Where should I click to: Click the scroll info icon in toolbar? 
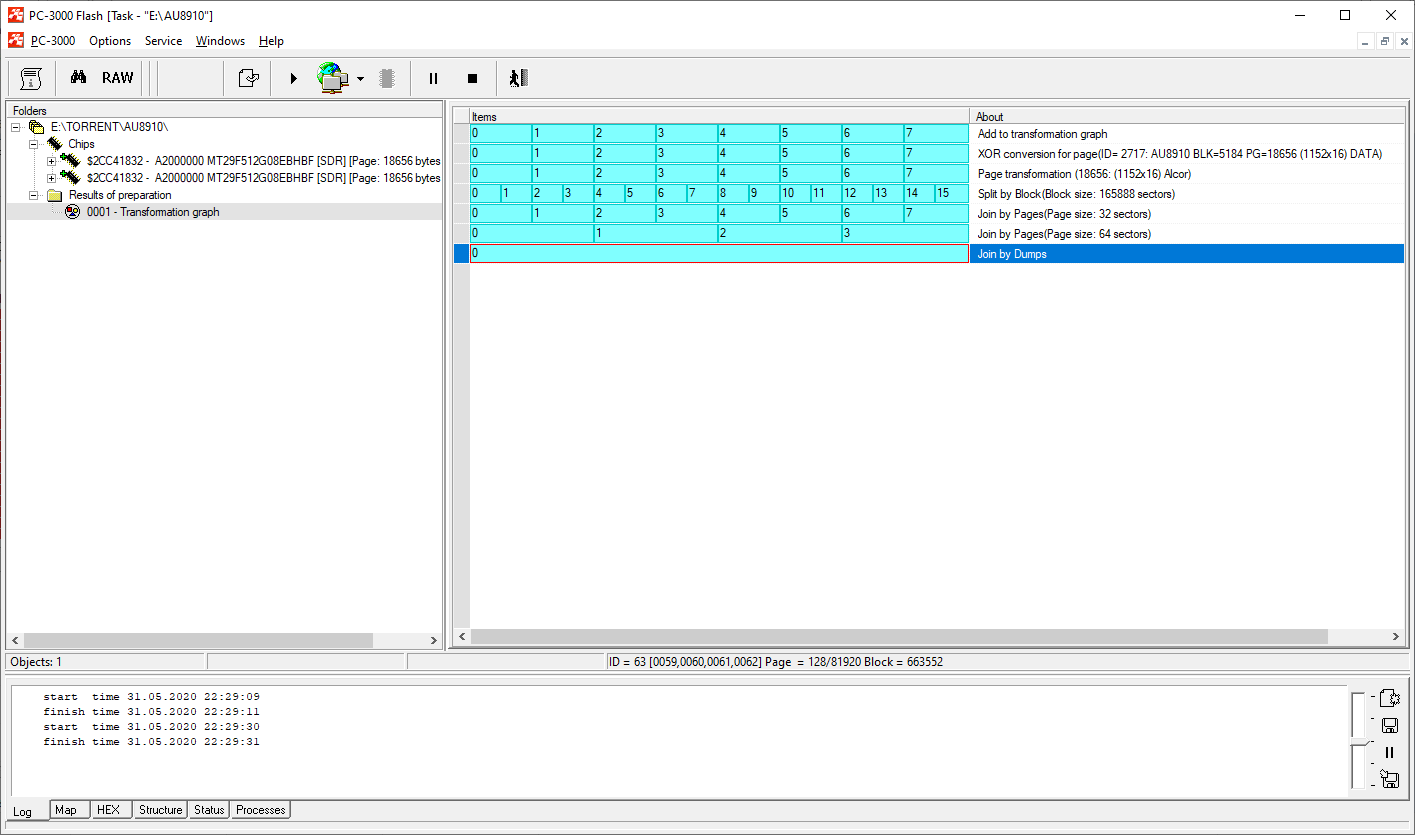coord(31,78)
